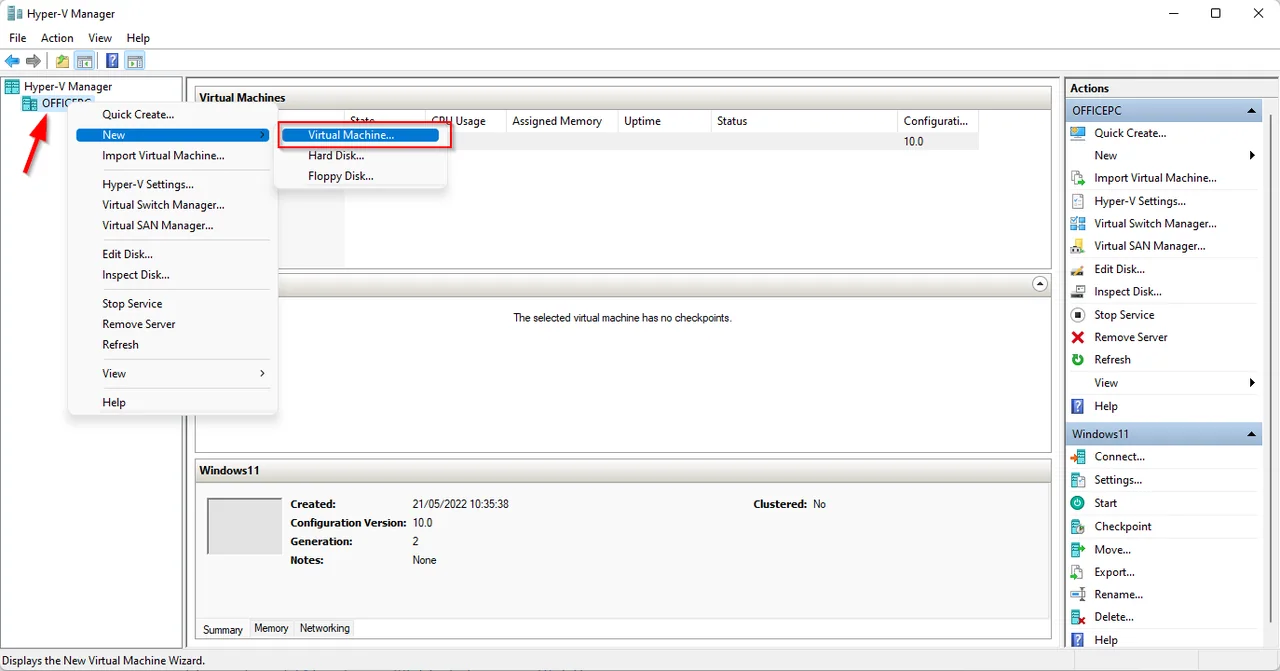Expand the View submenu in the context menu
The height and width of the screenshot is (671, 1280).
(172, 374)
